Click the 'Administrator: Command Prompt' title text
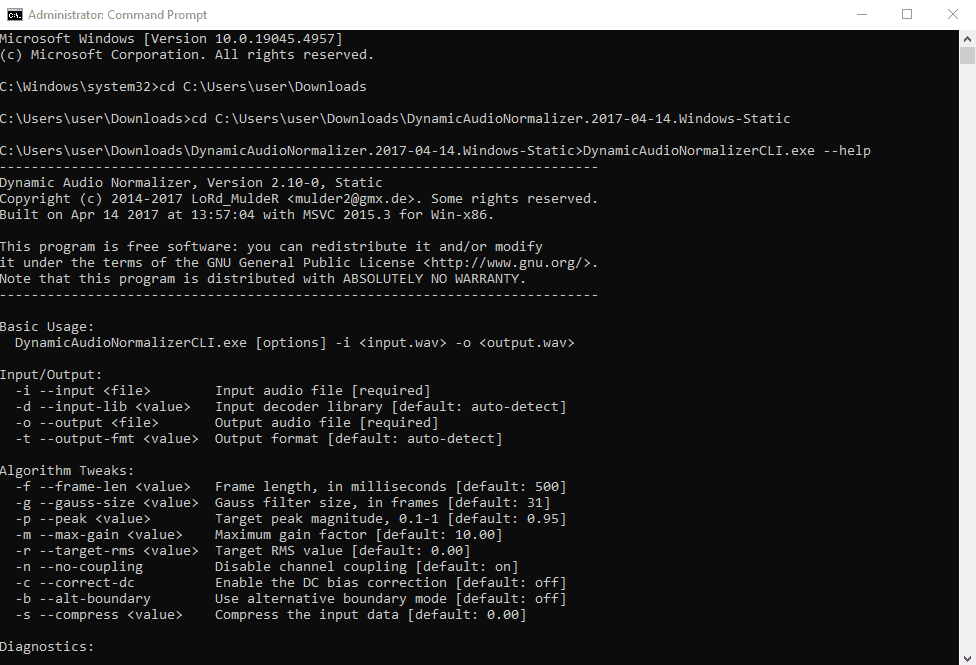Image resolution: width=976 pixels, height=665 pixels. tap(118, 15)
